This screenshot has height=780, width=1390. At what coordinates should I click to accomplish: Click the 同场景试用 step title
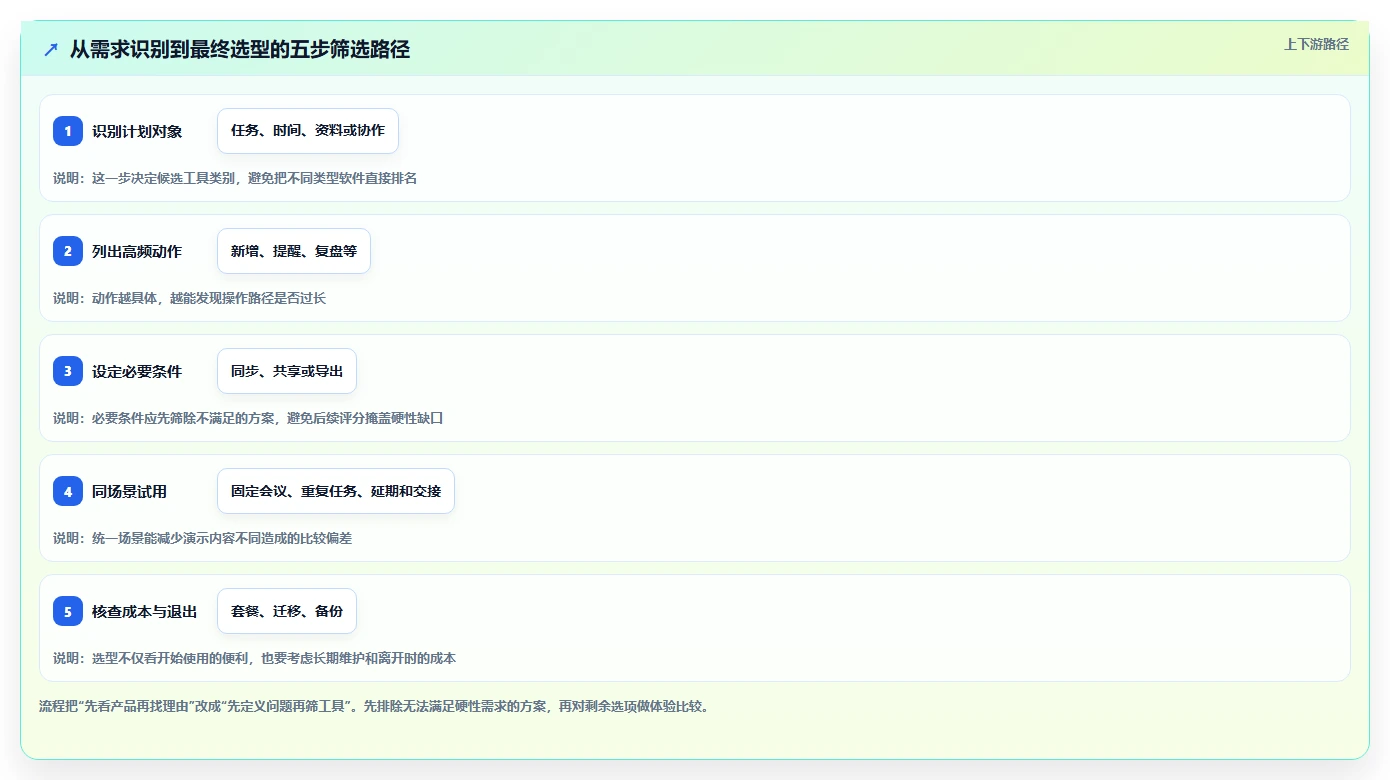coord(129,491)
